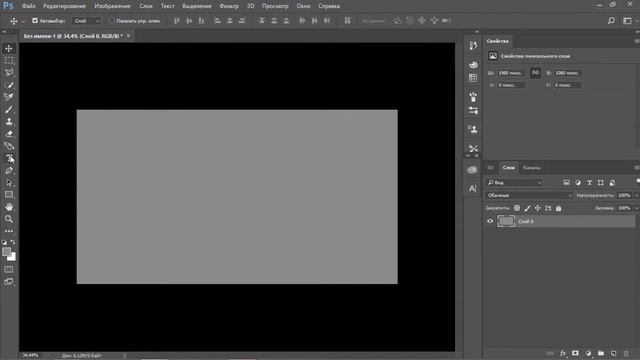
Task: Open the layer filter Вид dropdown
Action: (x=514, y=182)
